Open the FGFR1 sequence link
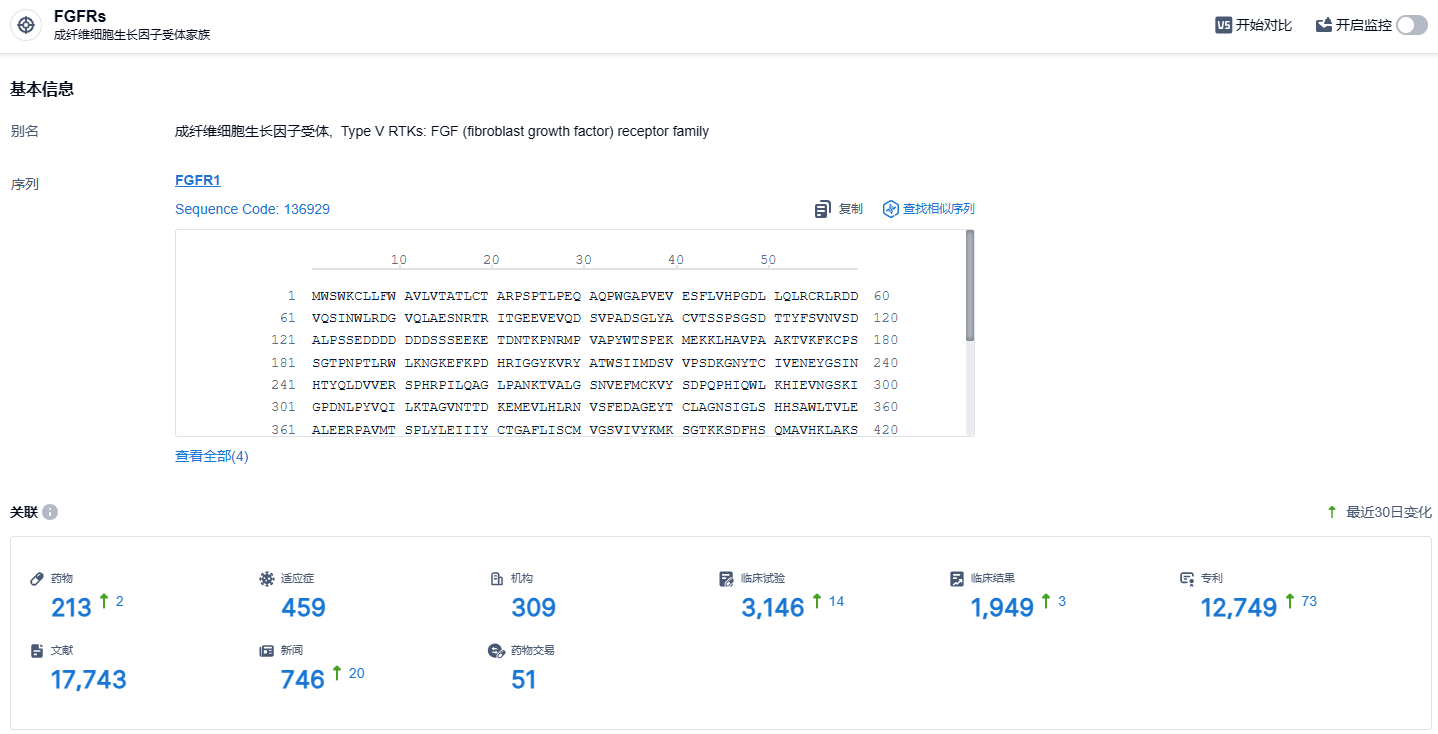1438x734 pixels. (x=197, y=180)
